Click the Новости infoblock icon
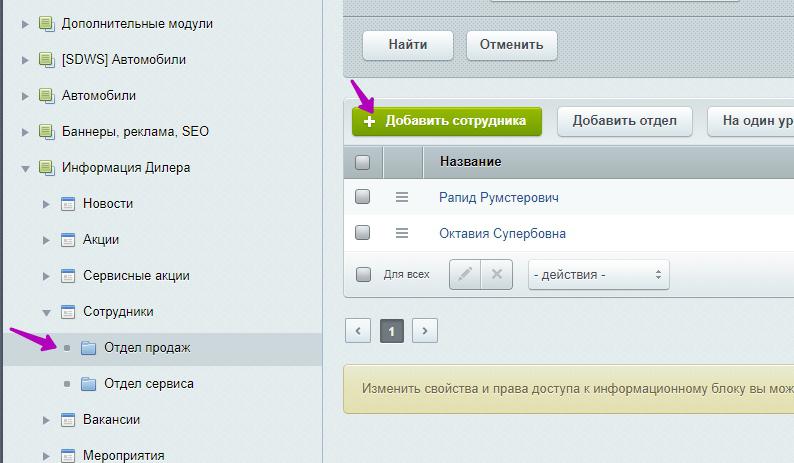The height and width of the screenshot is (463, 794). point(68,204)
